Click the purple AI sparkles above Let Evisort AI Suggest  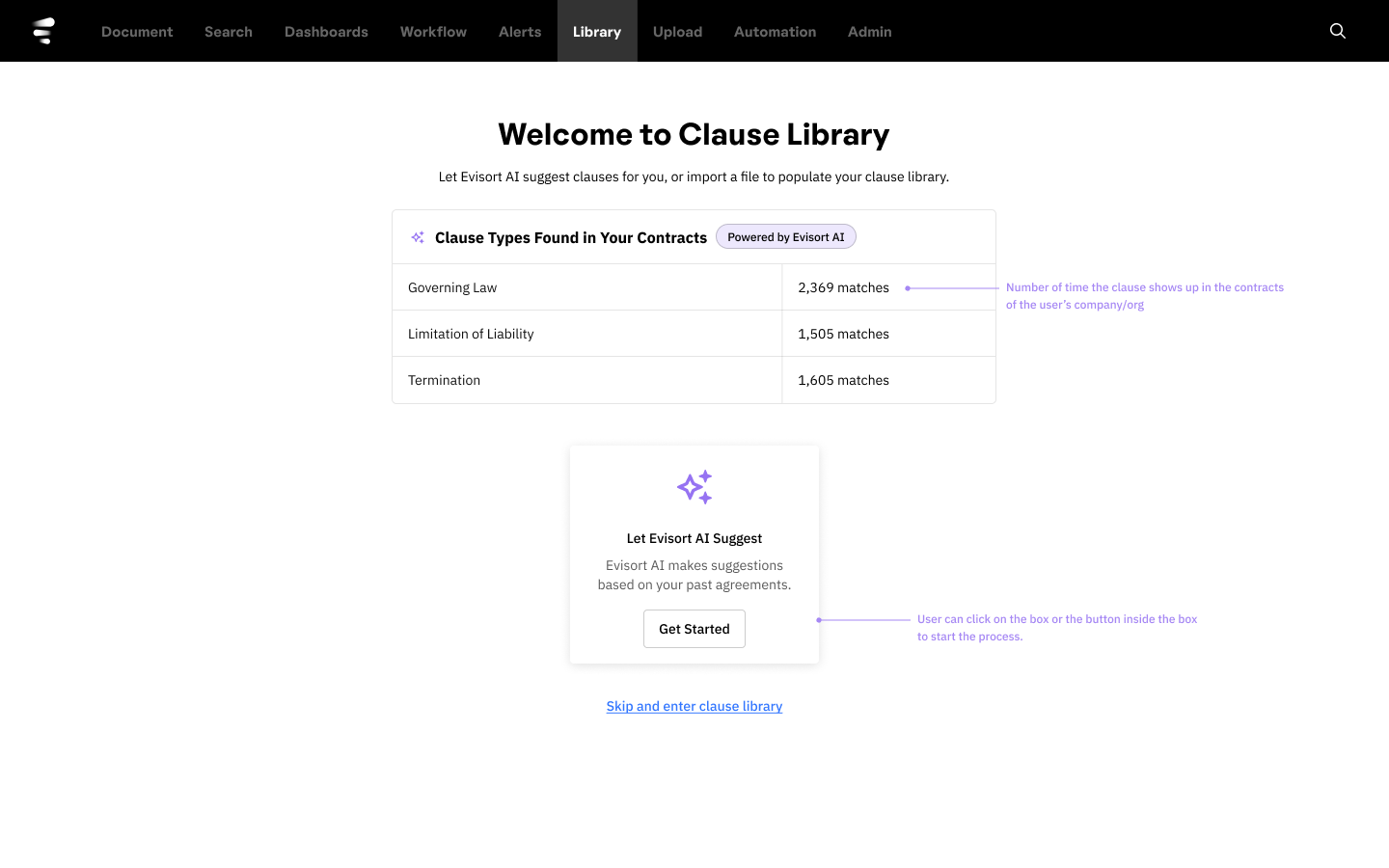(694, 487)
